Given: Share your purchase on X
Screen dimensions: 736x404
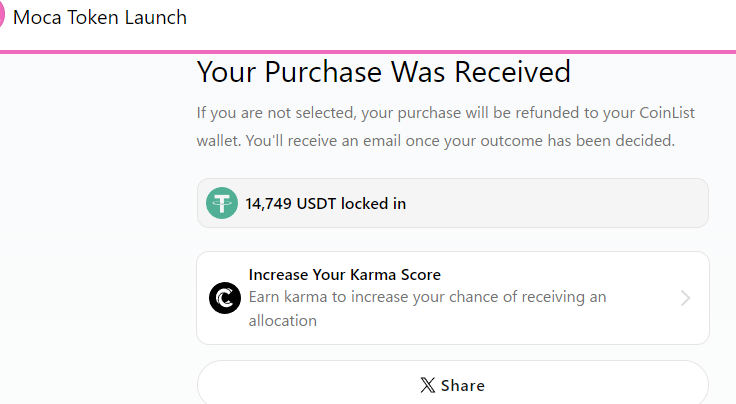Looking at the screenshot, I should pyautogui.click(x=452, y=382).
